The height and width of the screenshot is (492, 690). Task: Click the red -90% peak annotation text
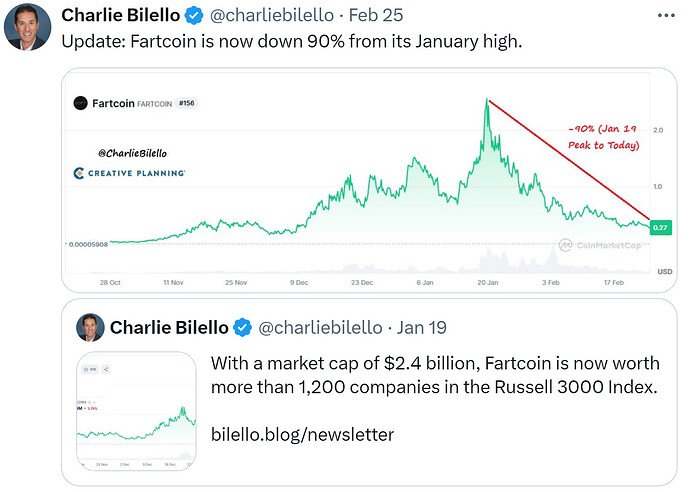tap(602, 136)
